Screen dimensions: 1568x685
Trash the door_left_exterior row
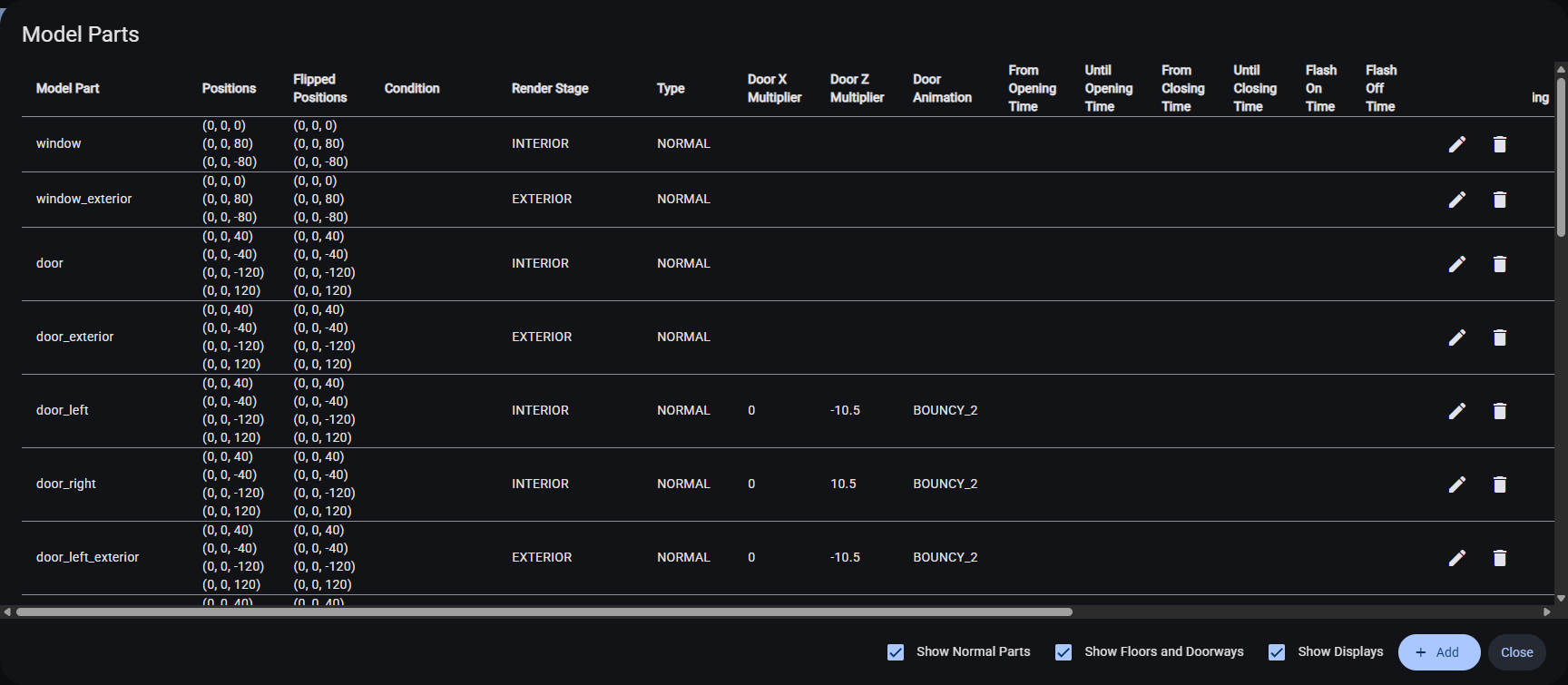[x=1499, y=558]
